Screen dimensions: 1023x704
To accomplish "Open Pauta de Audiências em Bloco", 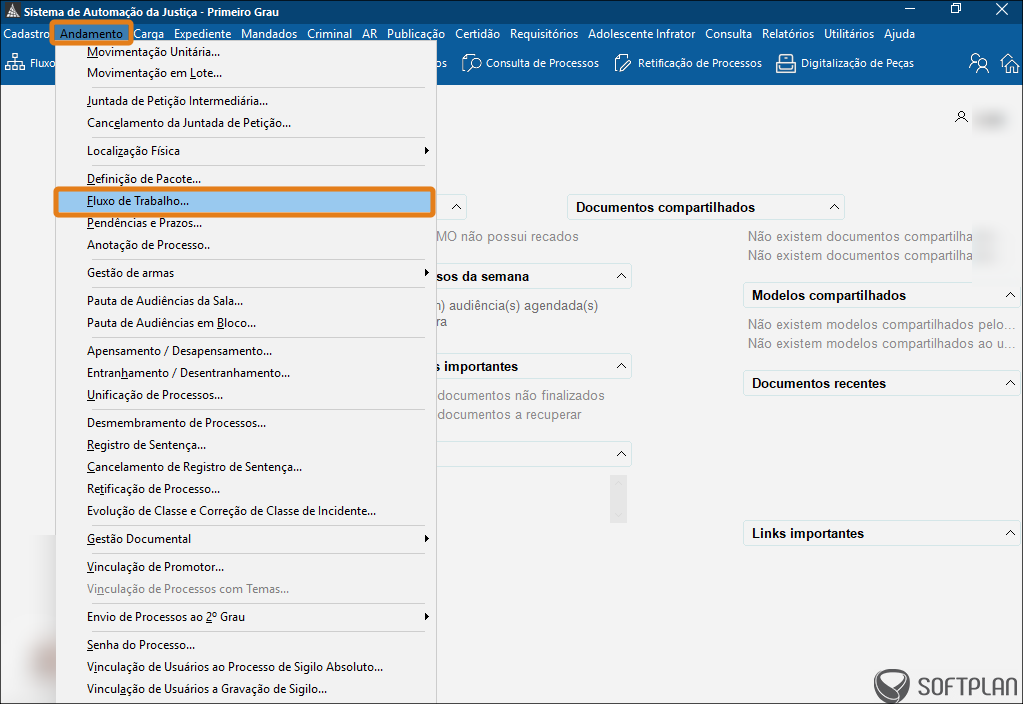I will (245, 323).
